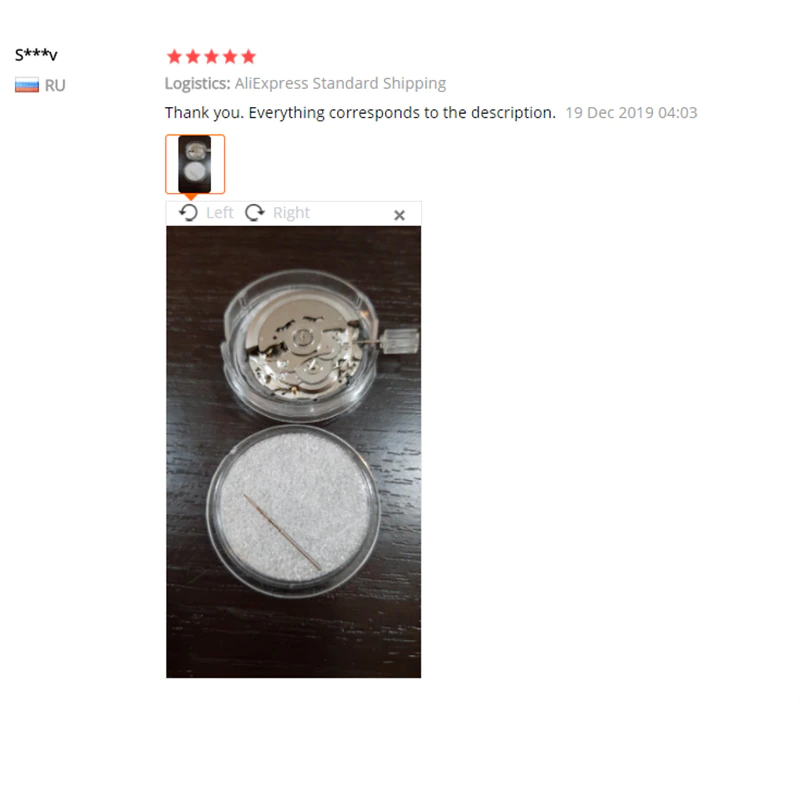Click the fifth rating star
Screen dimensions: 800x800
[248, 57]
